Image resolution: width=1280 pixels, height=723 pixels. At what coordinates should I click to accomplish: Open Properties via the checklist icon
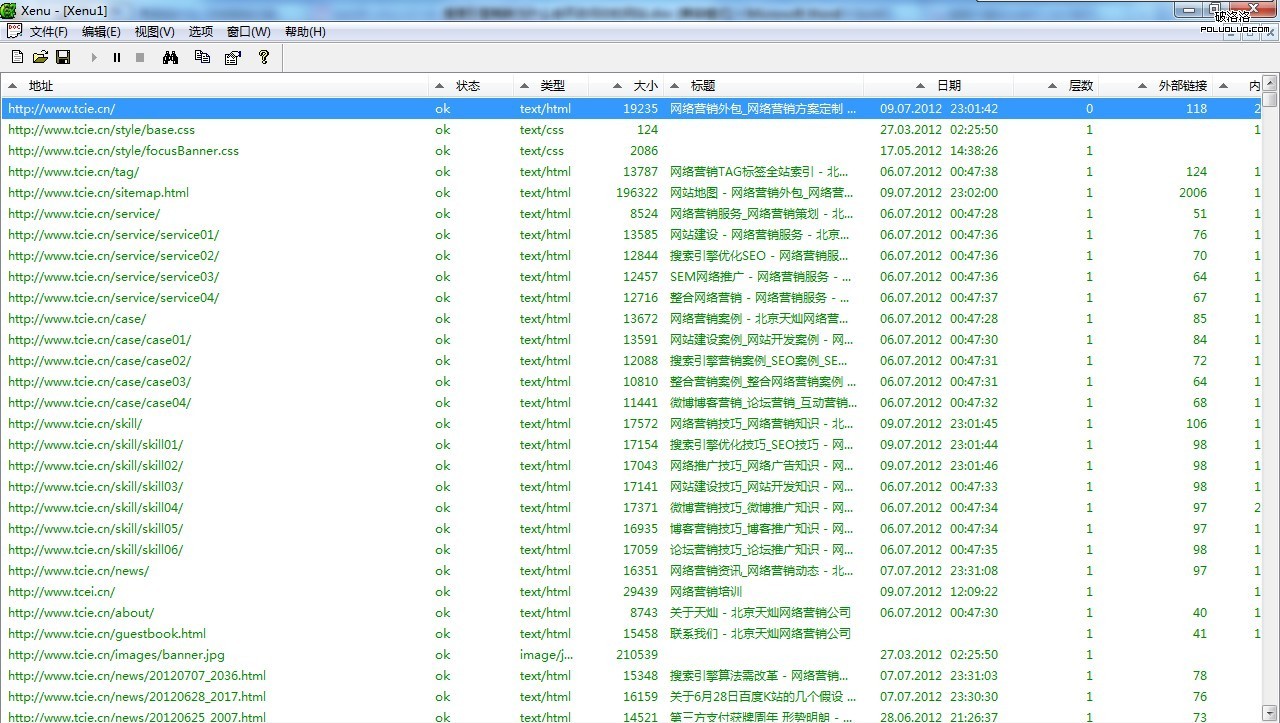(233, 58)
